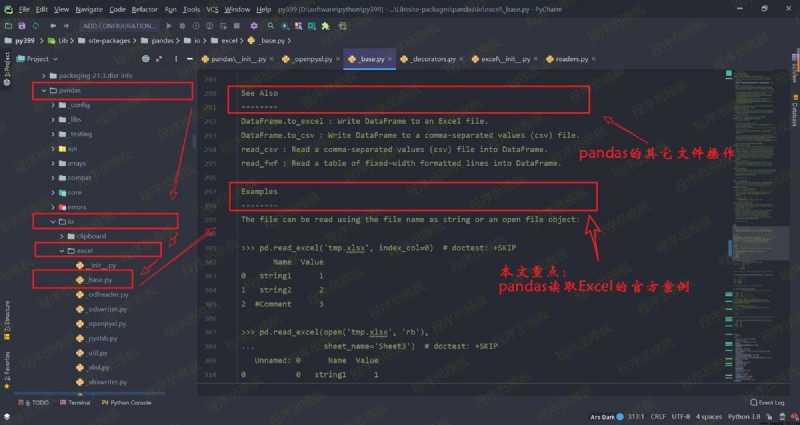The image size is (800, 425).
Task: Expand the clipboard folder
Action: [62, 236]
